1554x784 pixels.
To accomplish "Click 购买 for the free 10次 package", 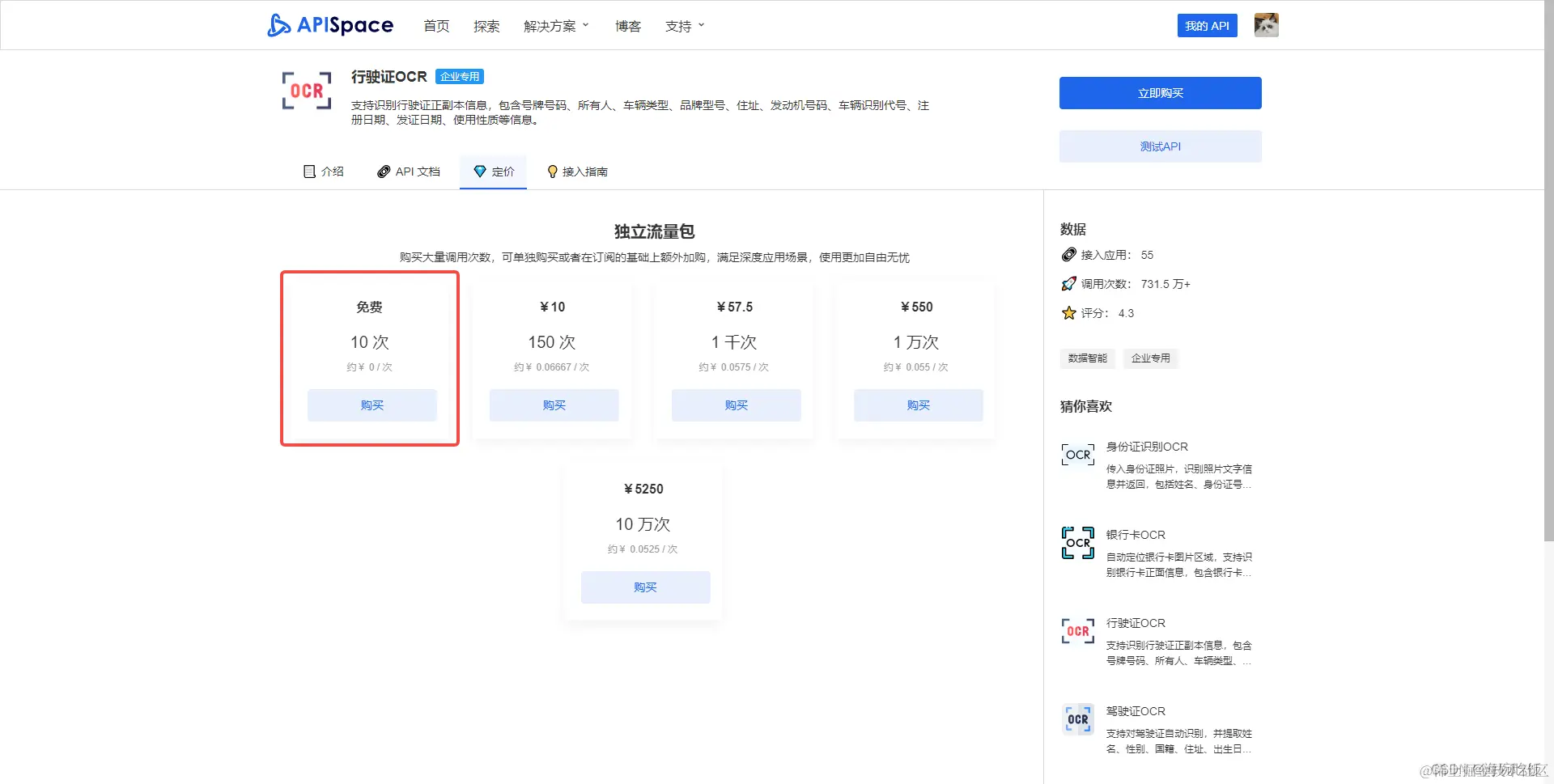I will click(x=371, y=405).
